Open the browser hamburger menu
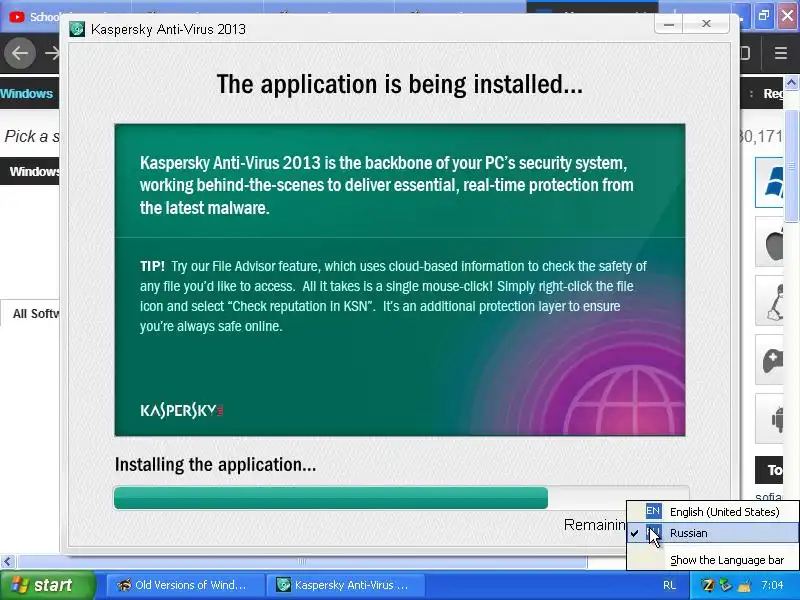 coord(781,53)
